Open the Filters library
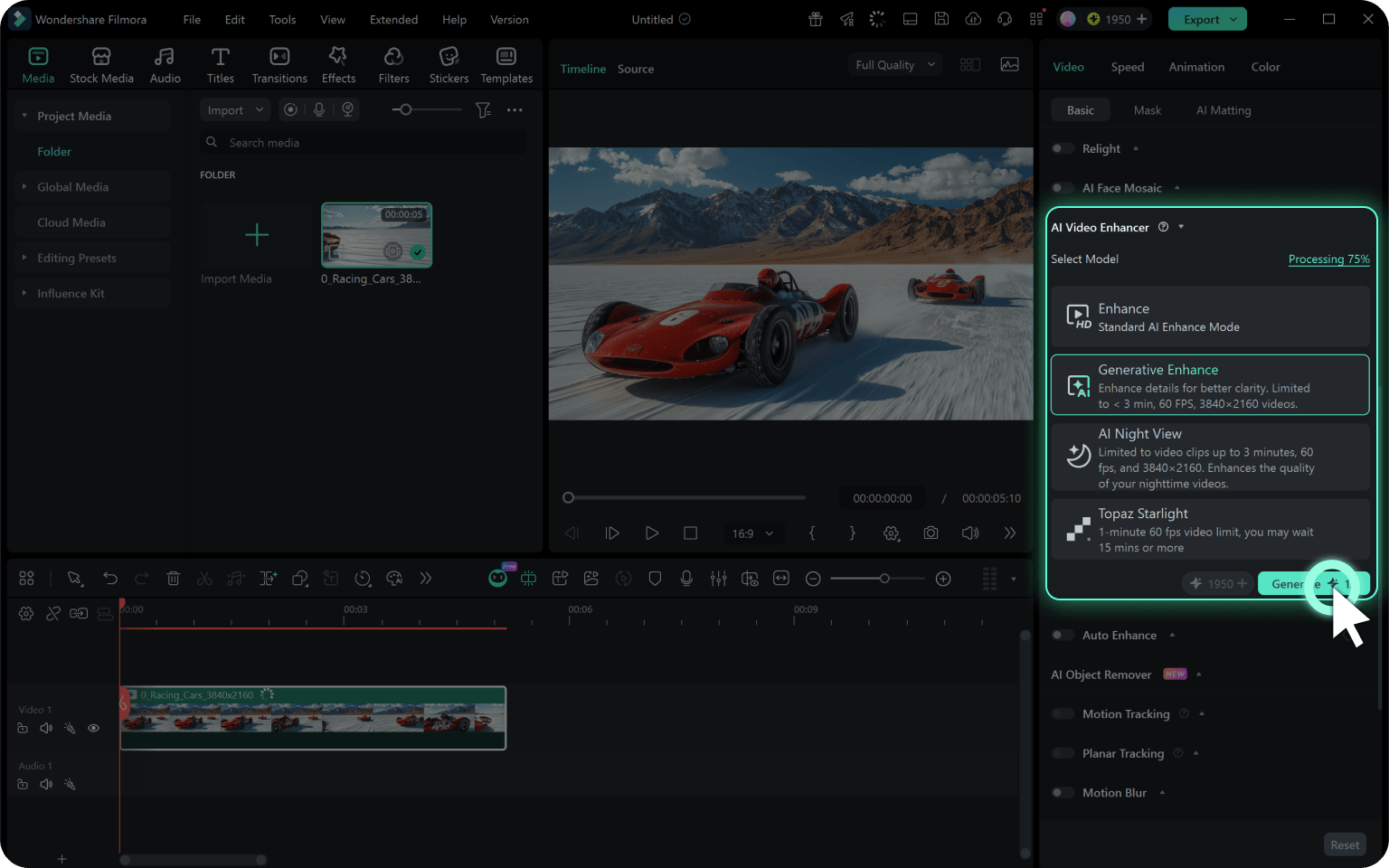The height and width of the screenshot is (868, 1389). [393, 66]
